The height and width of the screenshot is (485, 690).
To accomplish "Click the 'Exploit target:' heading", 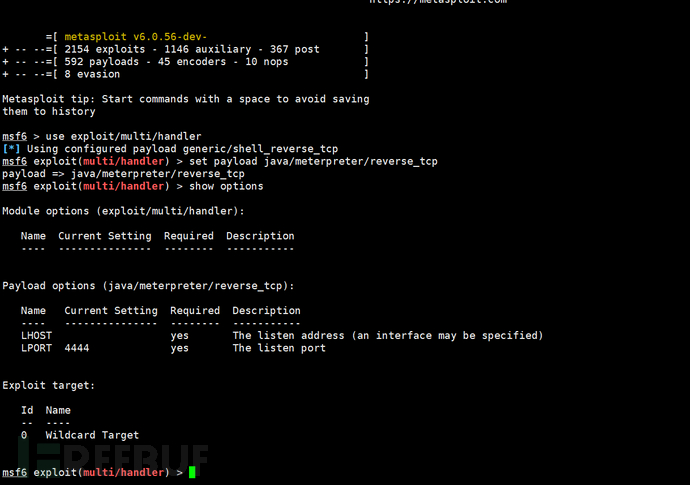I will (48, 386).
